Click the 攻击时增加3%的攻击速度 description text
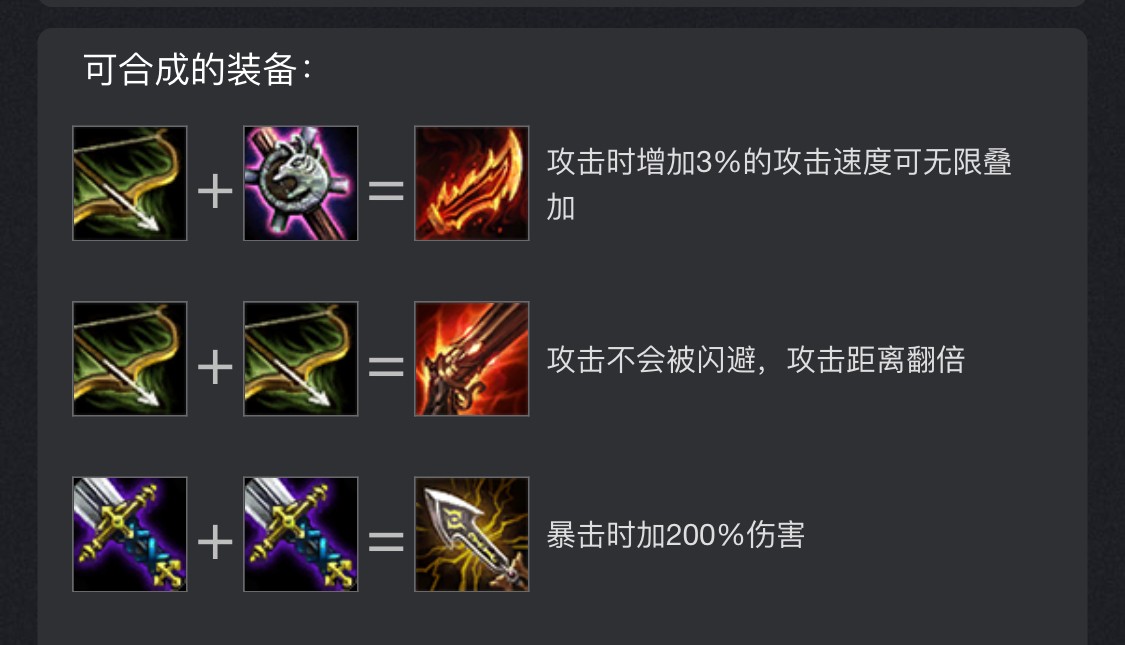The width and height of the screenshot is (1125, 645). 720,162
